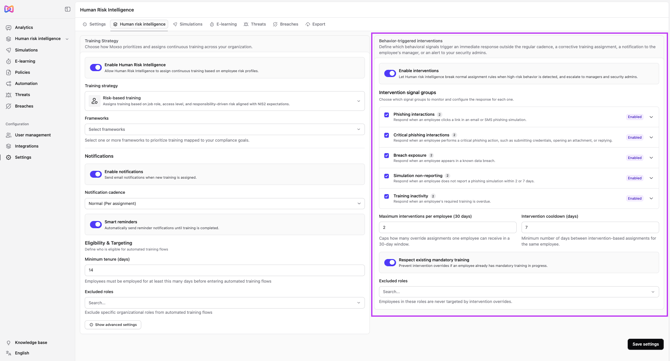Open Notification cadence dropdown

224,203
